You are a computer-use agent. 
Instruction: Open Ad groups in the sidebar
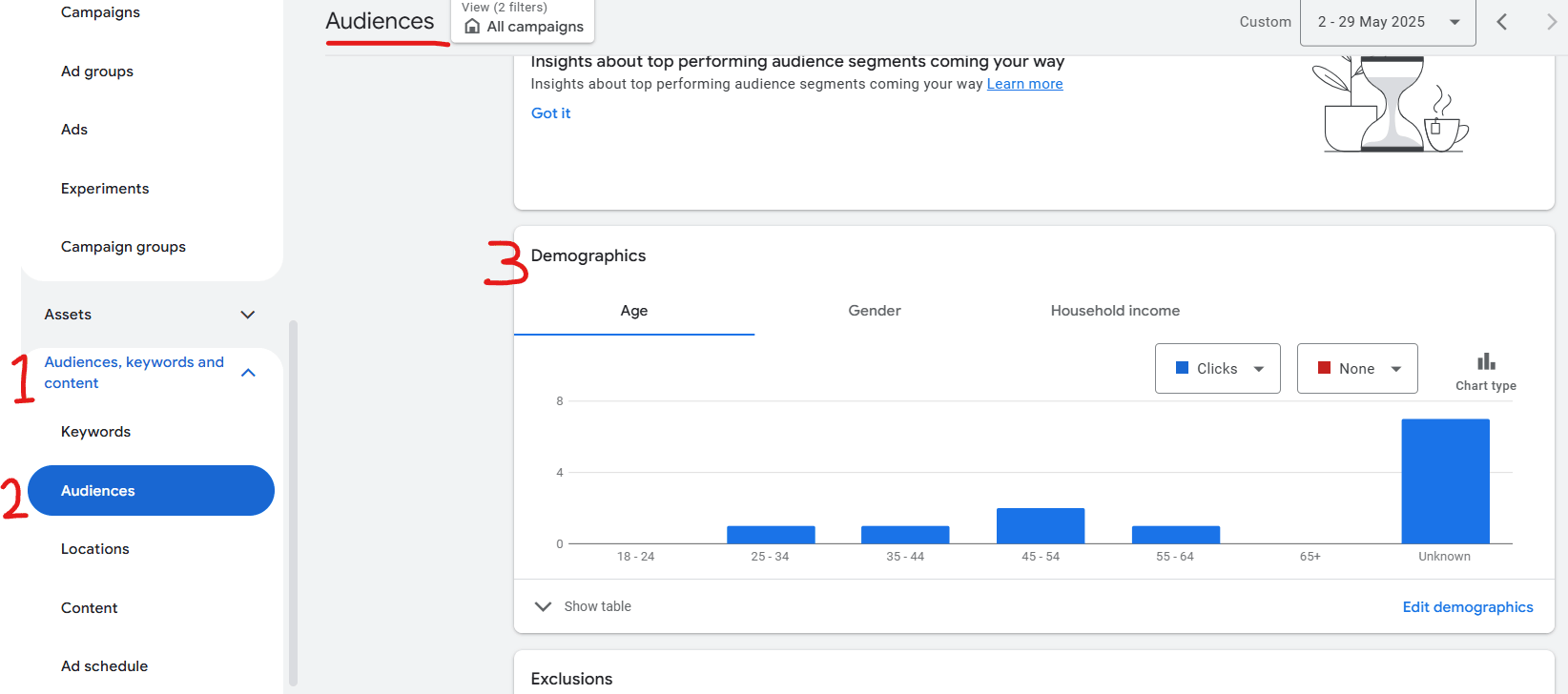pyautogui.click(x=97, y=71)
